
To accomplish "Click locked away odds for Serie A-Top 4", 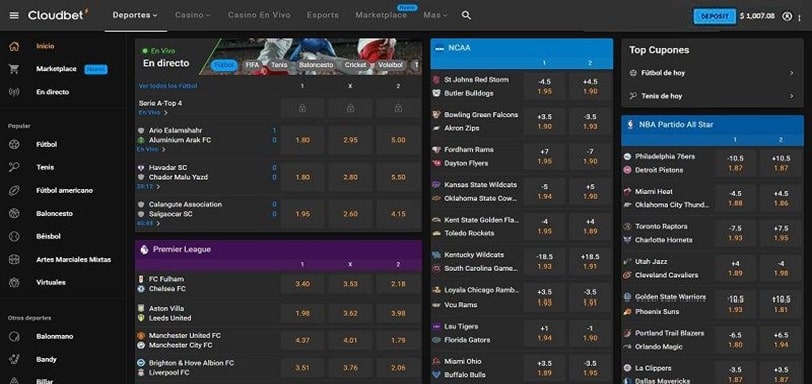I will (398, 108).
